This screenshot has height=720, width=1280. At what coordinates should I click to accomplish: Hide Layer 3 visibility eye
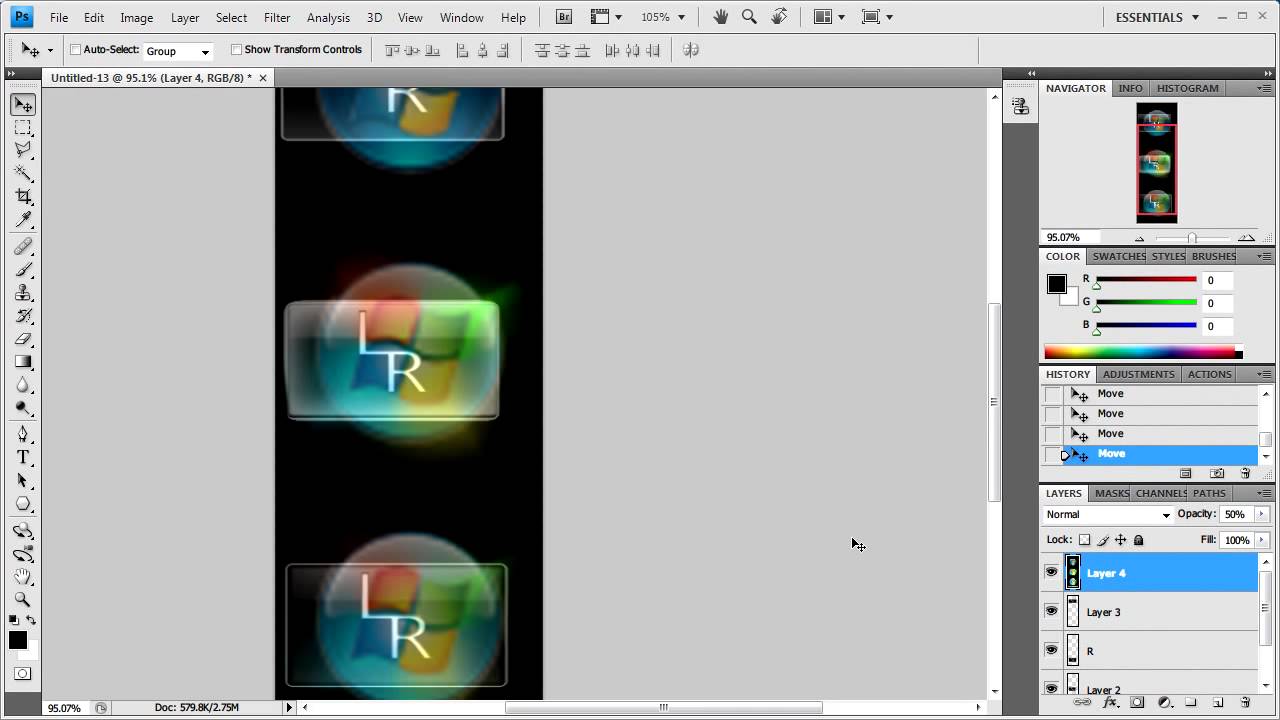pyautogui.click(x=1051, y=611)
